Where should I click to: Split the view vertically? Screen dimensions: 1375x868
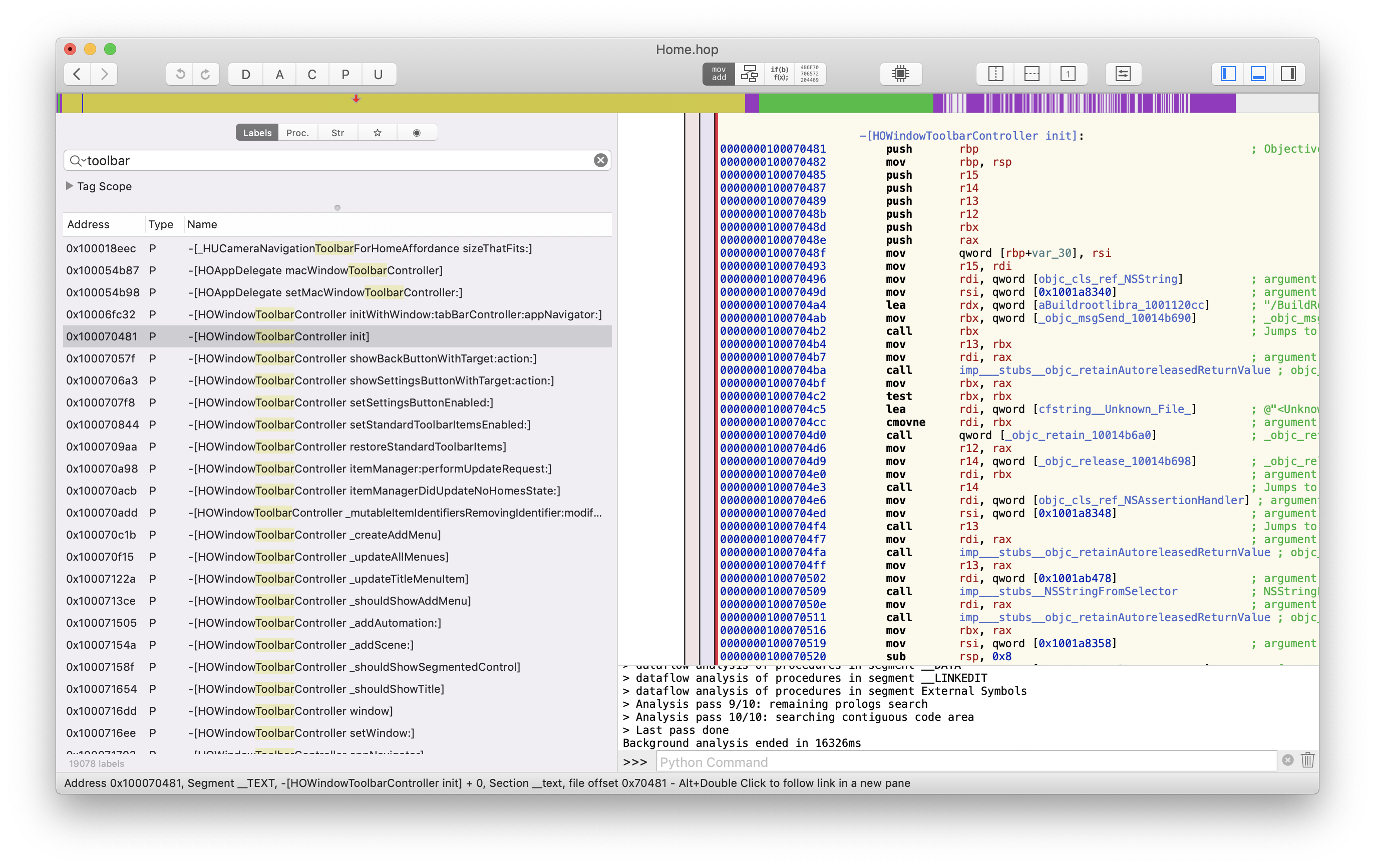point(995,74)
